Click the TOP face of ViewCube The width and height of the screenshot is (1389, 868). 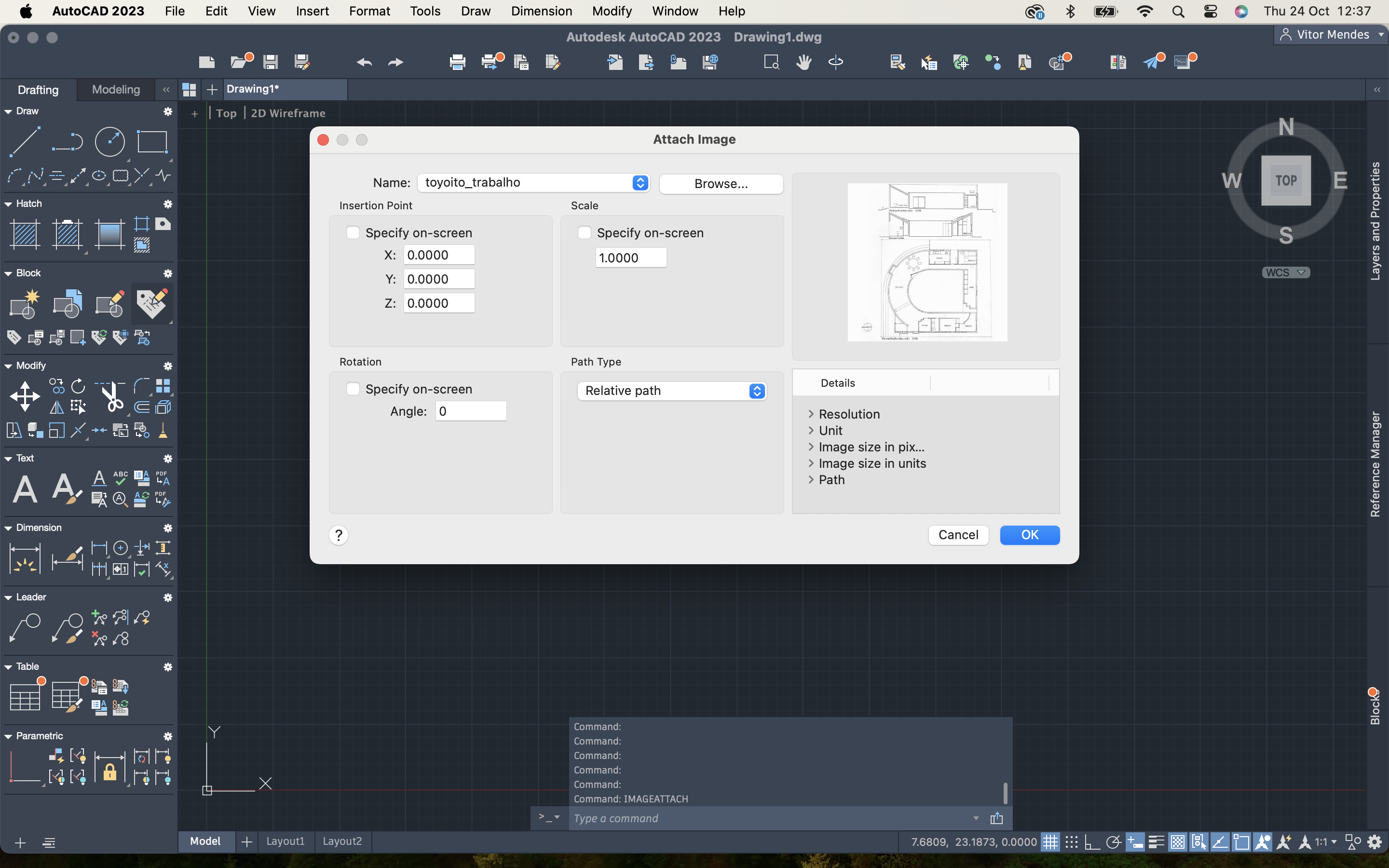[x=1286, y=180]
